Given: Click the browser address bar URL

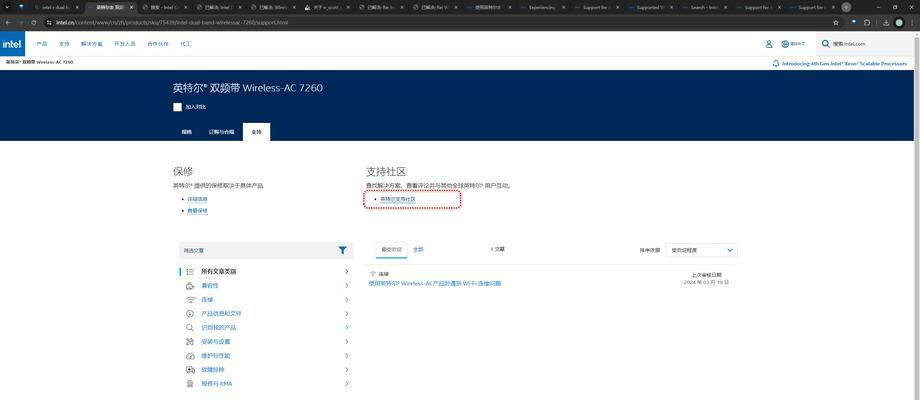Looking at the screenshot, I should pyautogui.click(x=172, y=22).
